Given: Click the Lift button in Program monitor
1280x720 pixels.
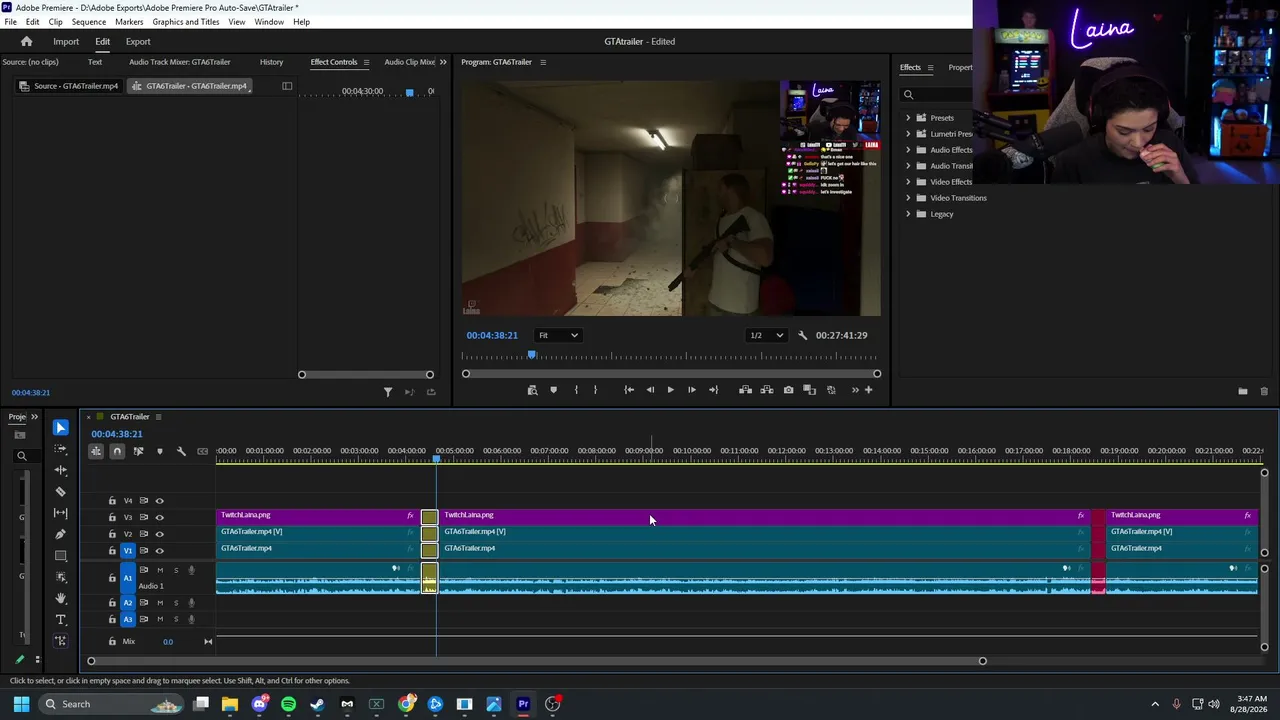Looking at the screenshot, I should (745, 390).
